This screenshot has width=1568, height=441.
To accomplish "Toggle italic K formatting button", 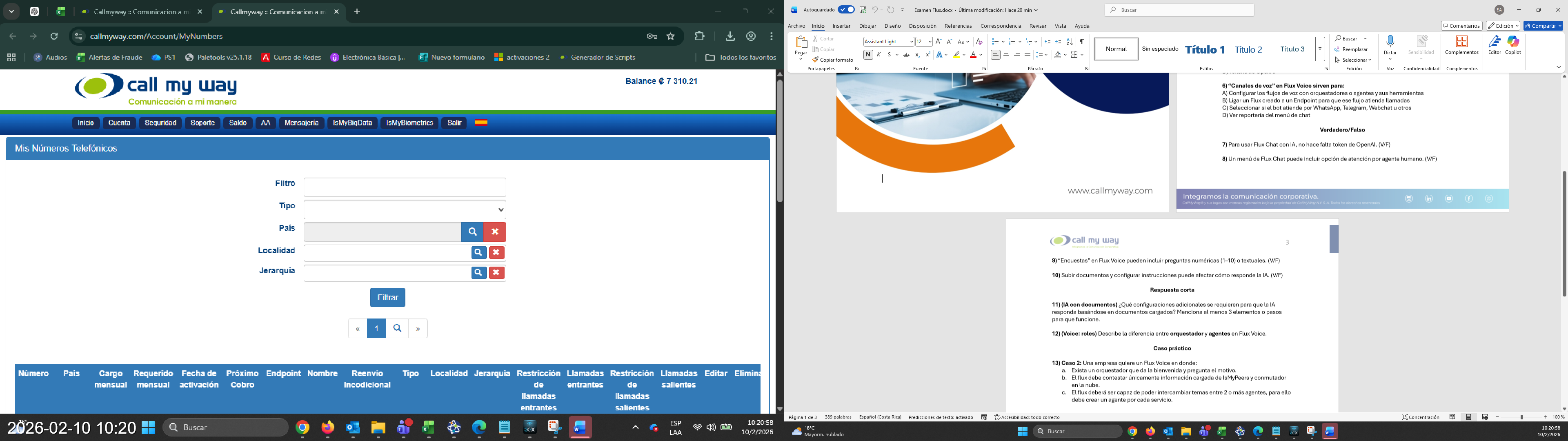I will tap(879, 56).
